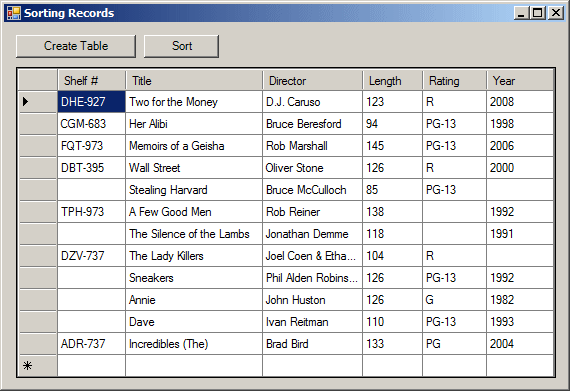This screenshot has height=391, width=570.
Task: Click the Title column header
Action: click(x=194, y=80)
